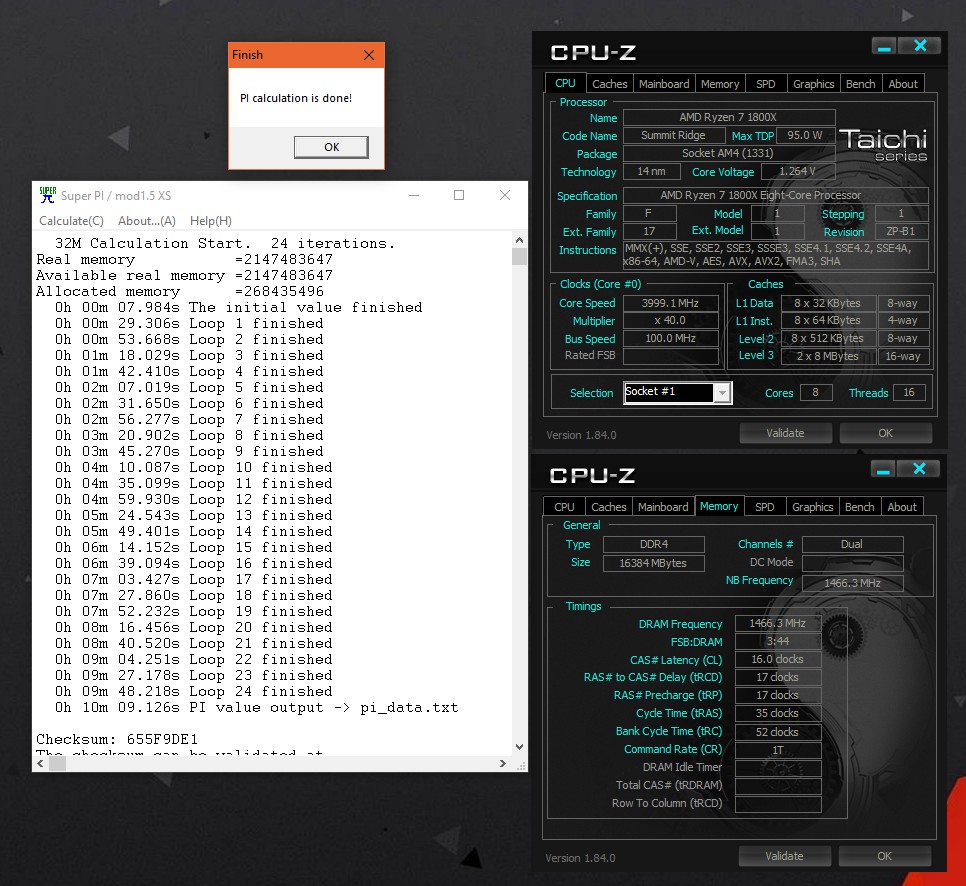Click the Bus Speed value '100.0 MHz'

point(670,338)
